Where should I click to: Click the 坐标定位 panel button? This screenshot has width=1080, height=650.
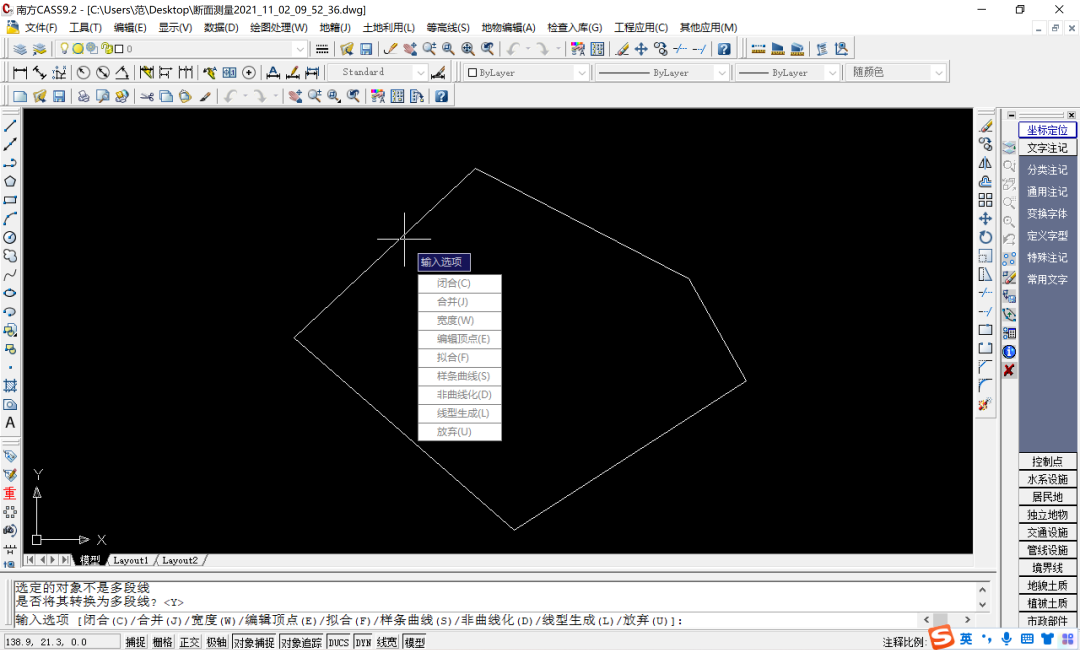coord(1047,130)
